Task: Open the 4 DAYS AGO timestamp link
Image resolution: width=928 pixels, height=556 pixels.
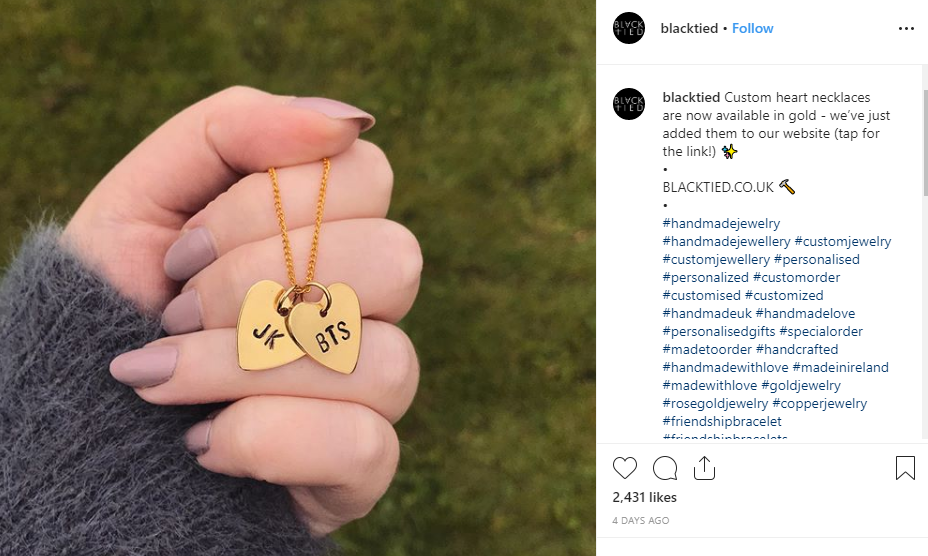Action: point(640,520)
